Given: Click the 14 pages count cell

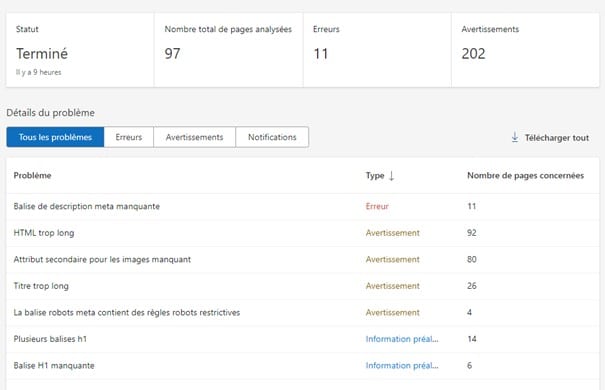Looking at the screenshot, I should click(471, 339).
